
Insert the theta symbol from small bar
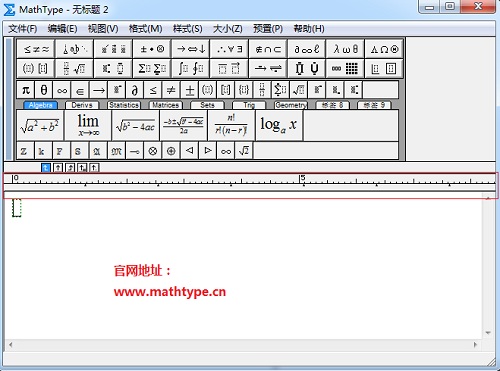point(44,90)
